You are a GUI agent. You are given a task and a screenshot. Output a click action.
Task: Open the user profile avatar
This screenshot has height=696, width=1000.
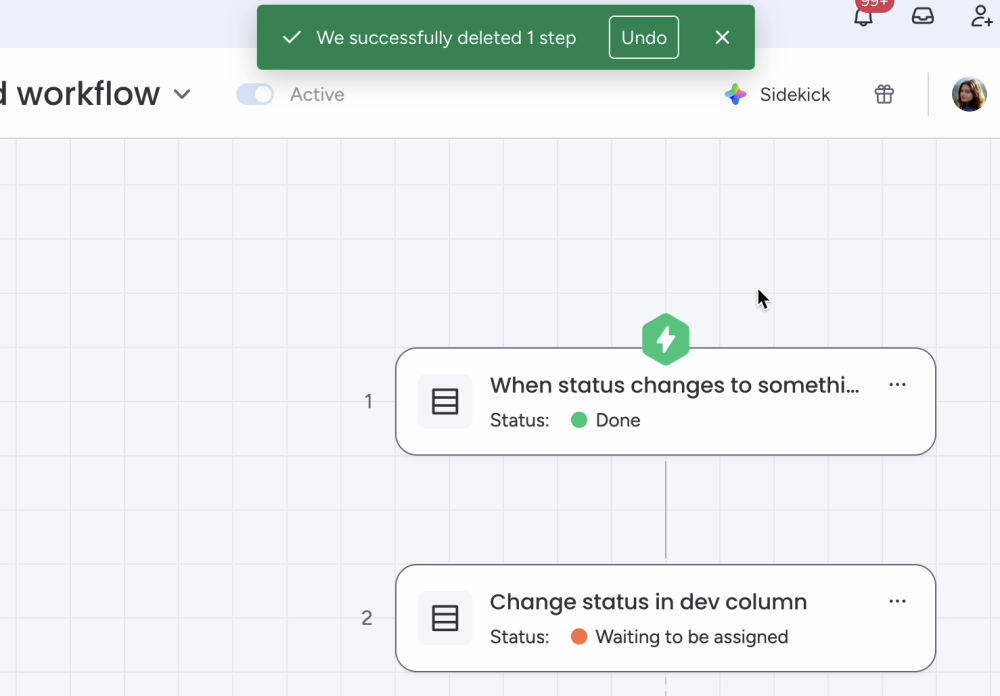(968, 94)
